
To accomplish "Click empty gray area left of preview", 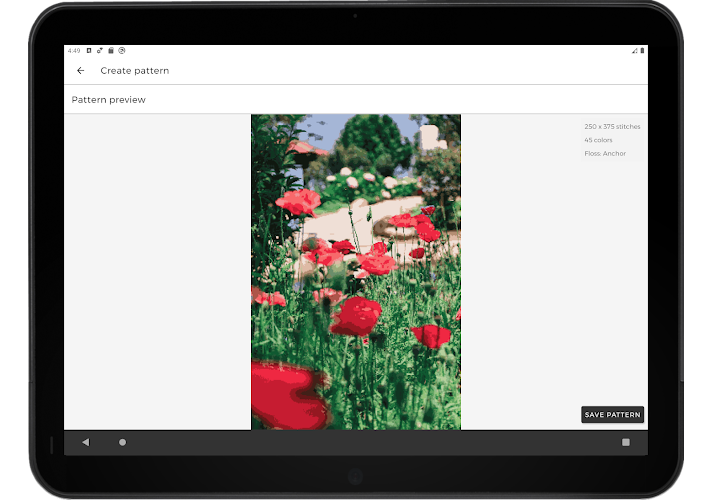I will pyautogui.click(x=157, y=272).
